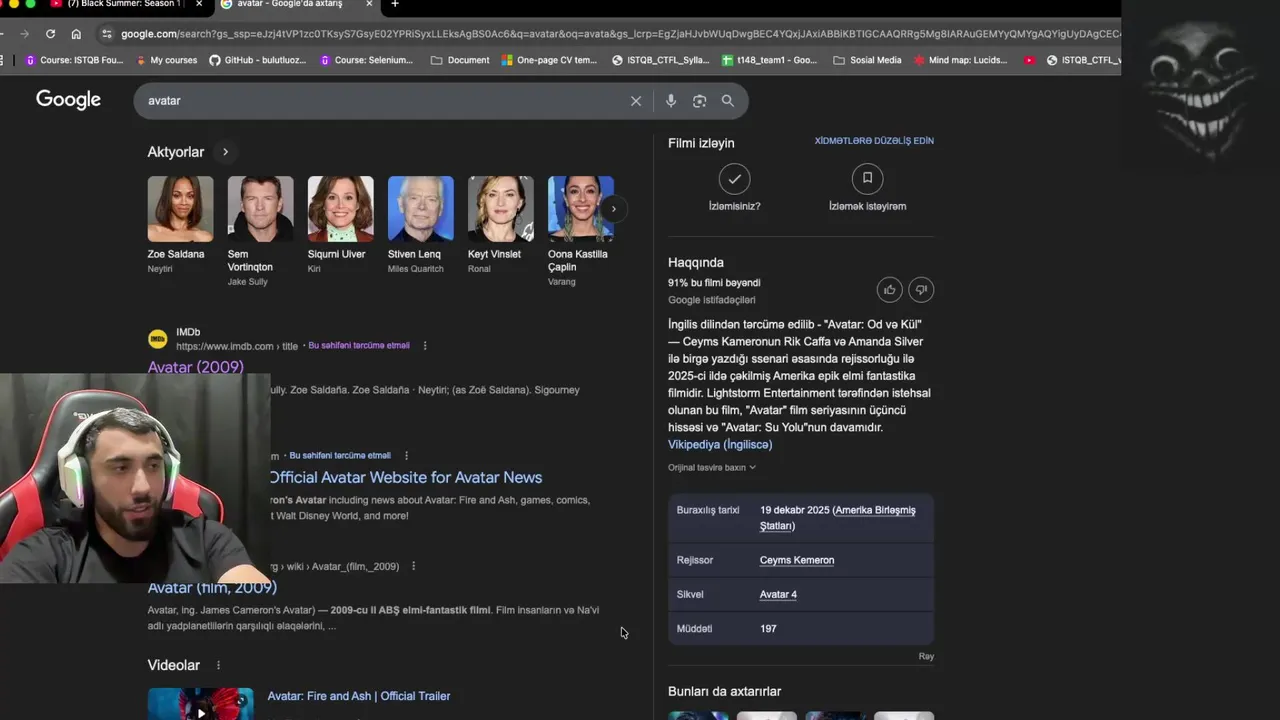The image size is (1280, 720).
Task: Click Keyt Vinslet actor photo
Action: point(500,209)
